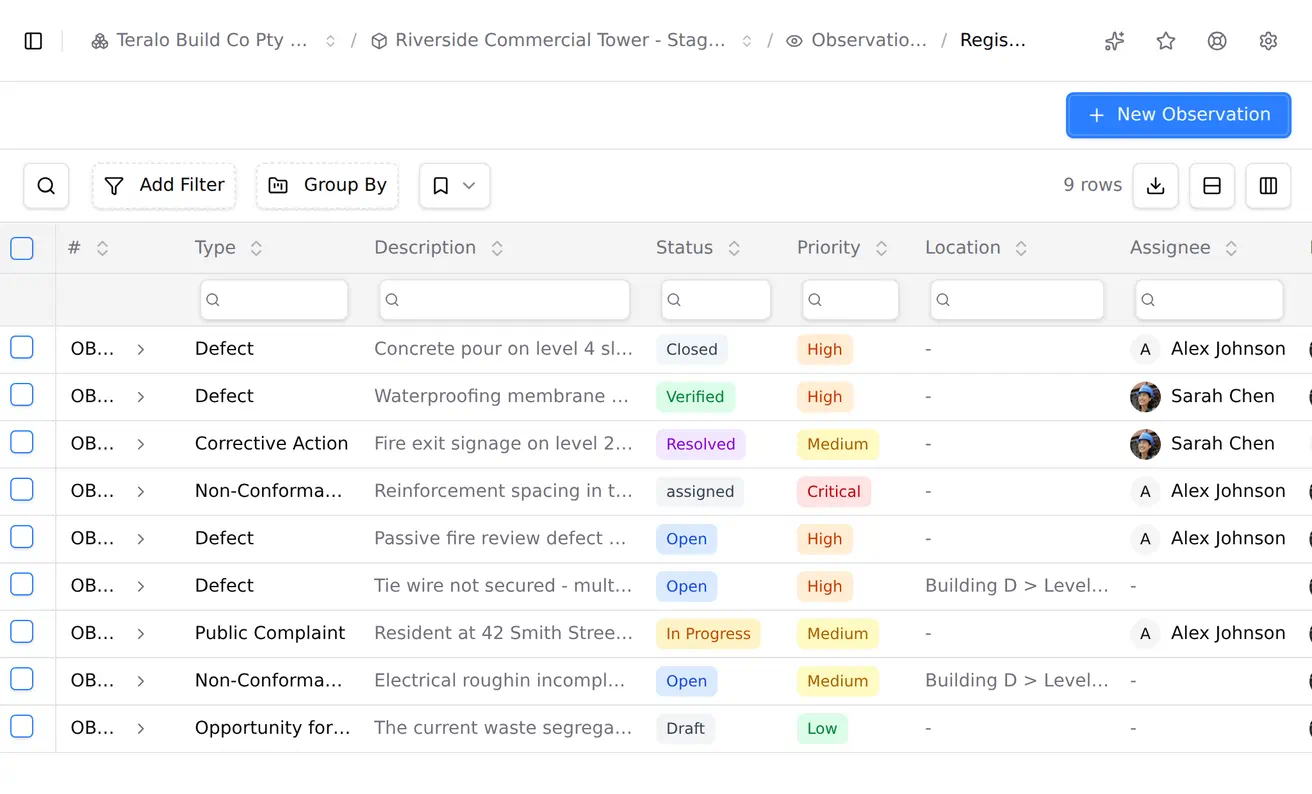Open the settings gear icon
Image resolution: width=1312 pixels, height=794 pixels.
coord(1268,41)
